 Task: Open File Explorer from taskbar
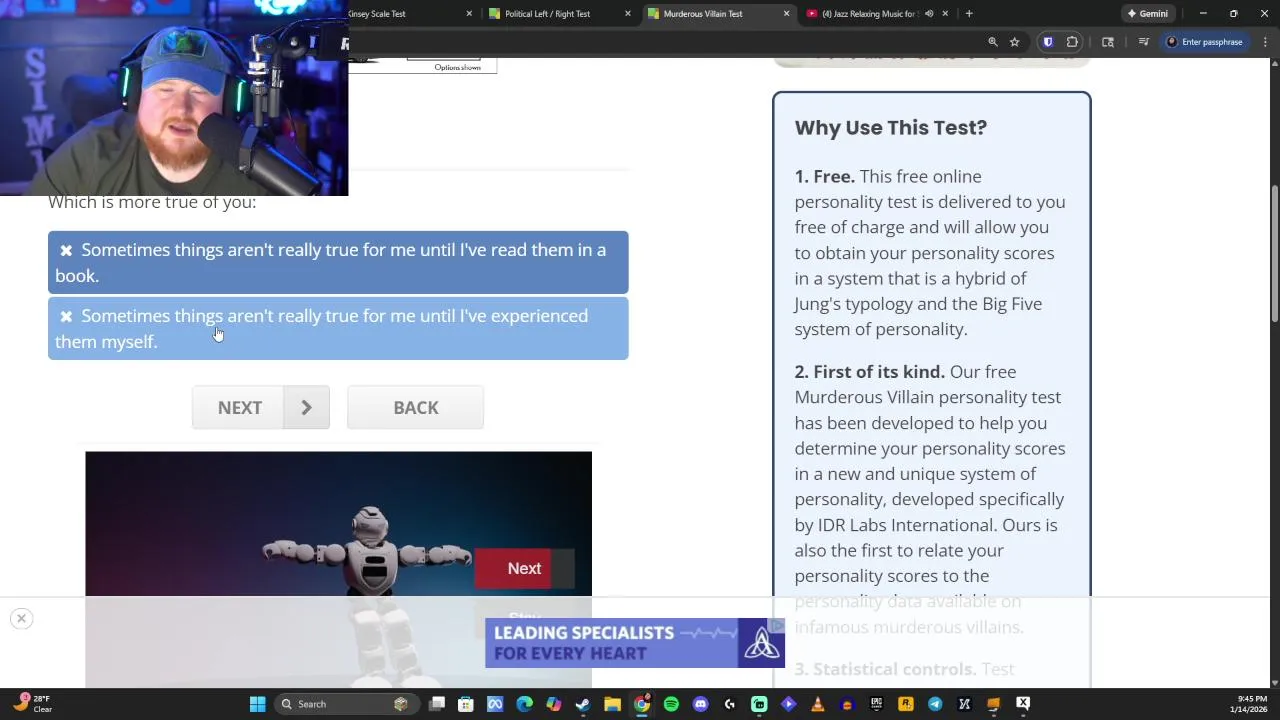click(612, 704)
